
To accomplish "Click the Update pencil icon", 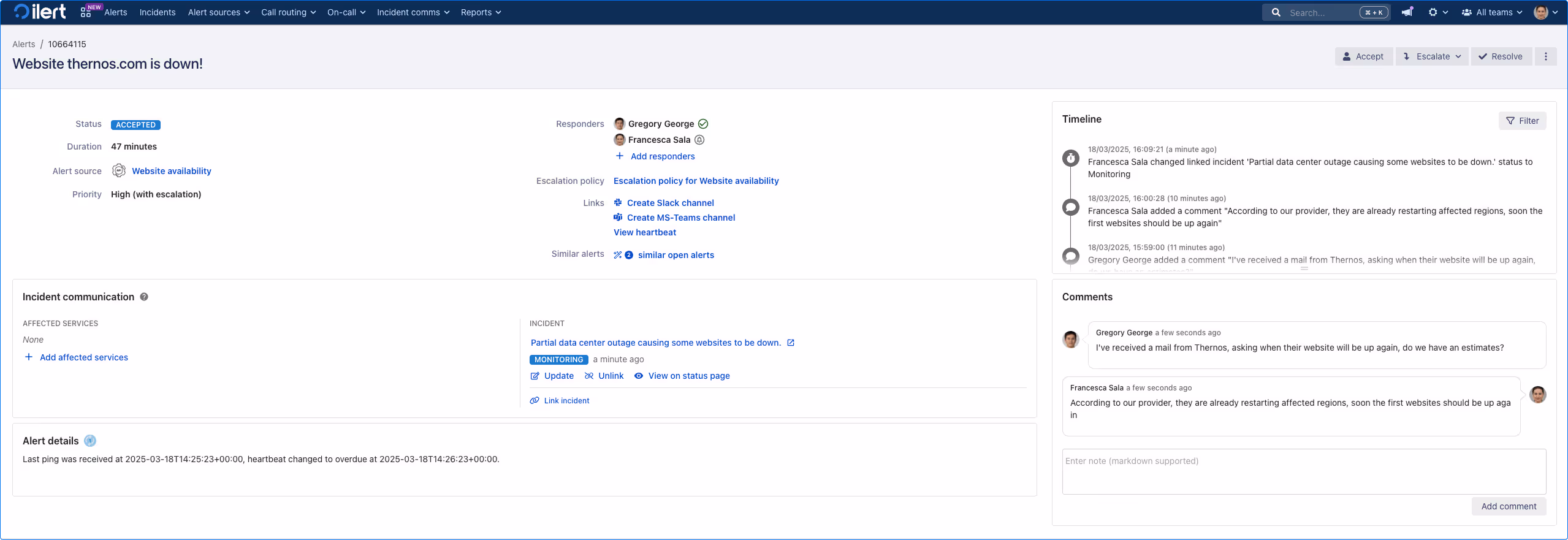I will (535, 376).
